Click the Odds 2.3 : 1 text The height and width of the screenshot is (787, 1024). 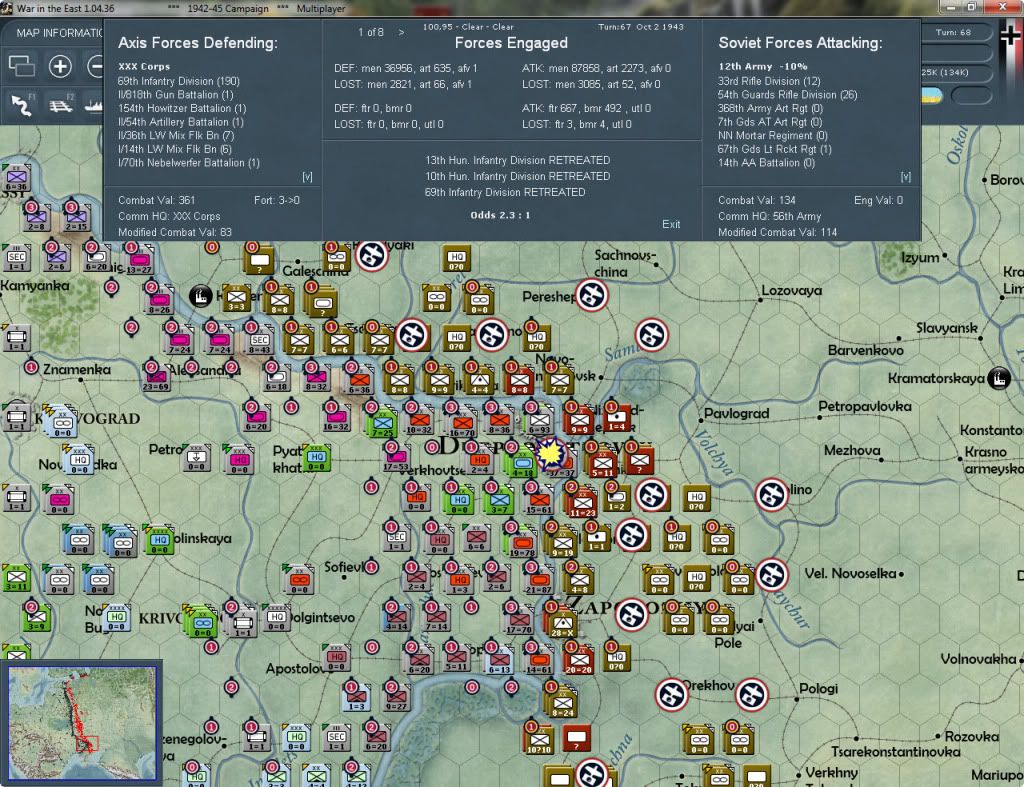(x=500, y=215)
